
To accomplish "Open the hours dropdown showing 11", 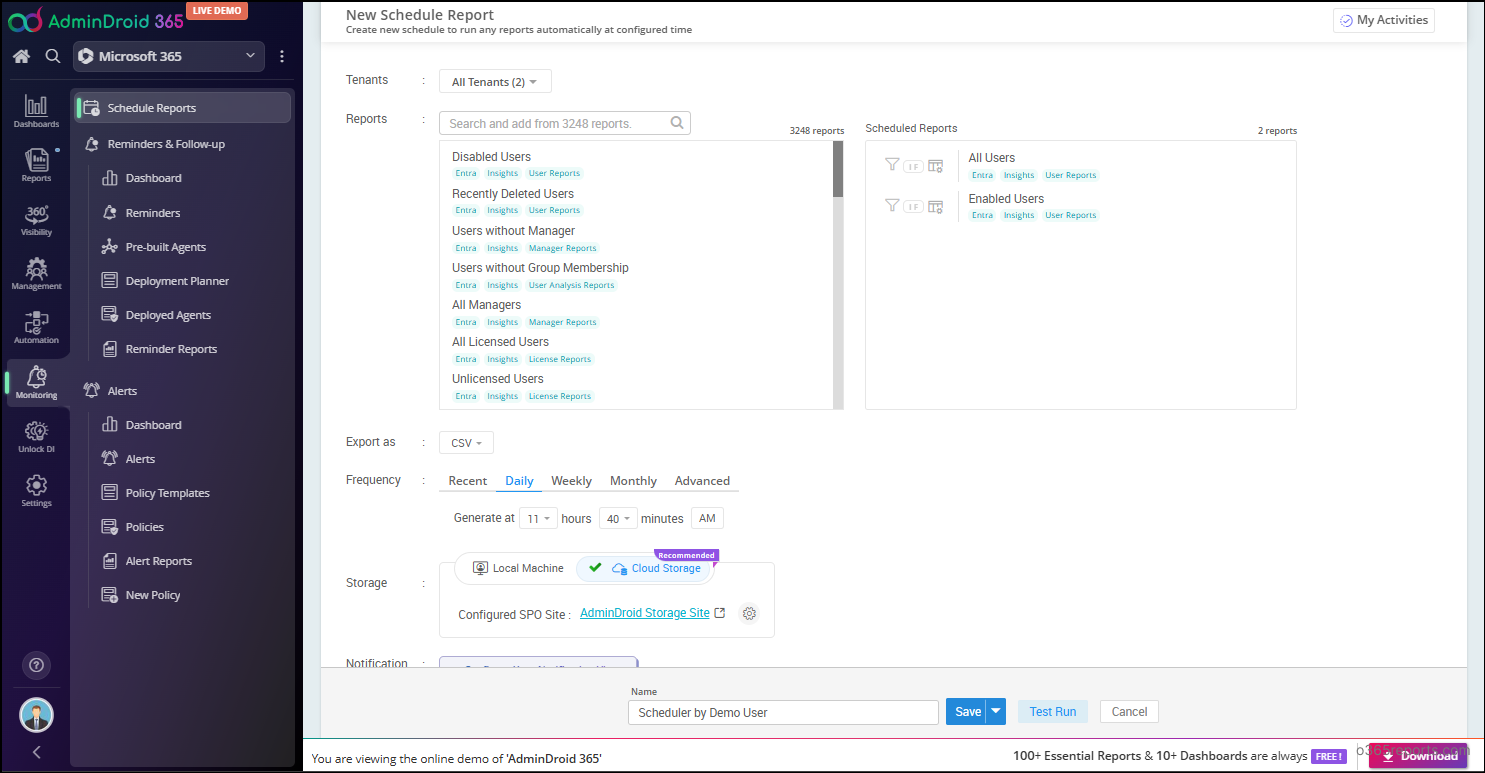I will [x=538, y=518].
